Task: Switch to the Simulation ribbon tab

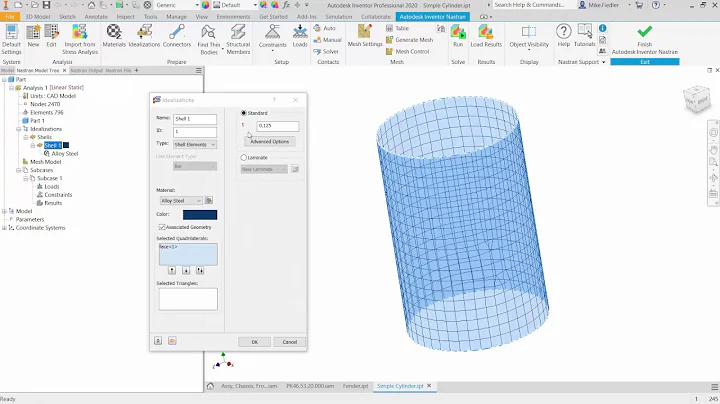Action: [x=338, y=17]
